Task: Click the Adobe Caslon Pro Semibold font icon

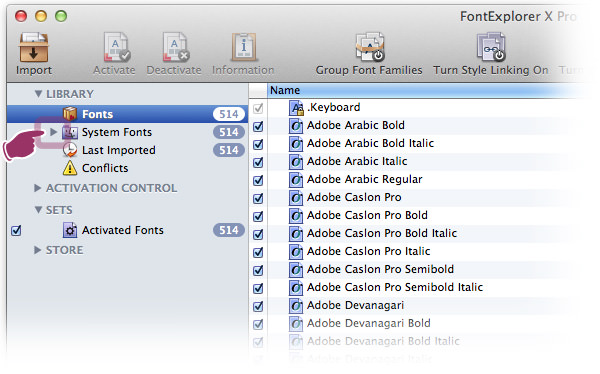Action: 295,269
